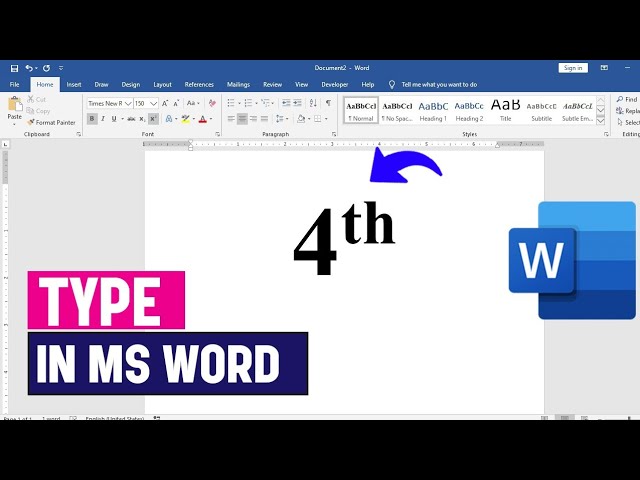Click the Find button
This screenshot has height=480, width=640.
[x=627, y=99]
